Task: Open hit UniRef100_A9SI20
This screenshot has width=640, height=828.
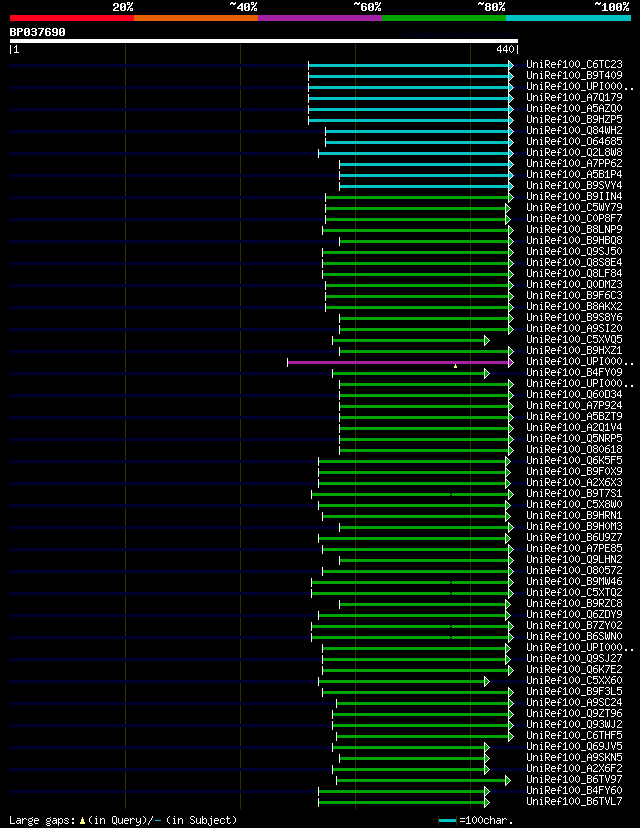Action: pos(575,328)
